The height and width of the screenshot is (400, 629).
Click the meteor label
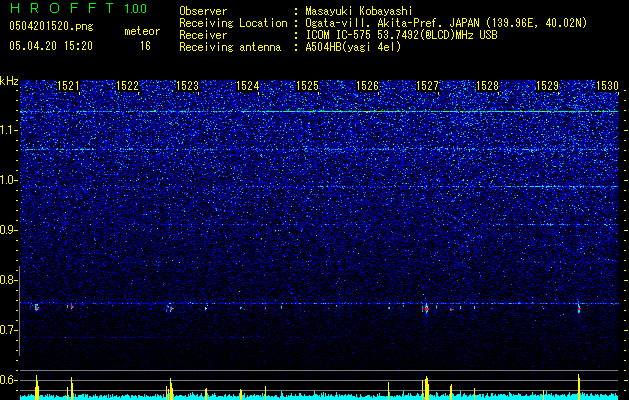tap(142, 31)
